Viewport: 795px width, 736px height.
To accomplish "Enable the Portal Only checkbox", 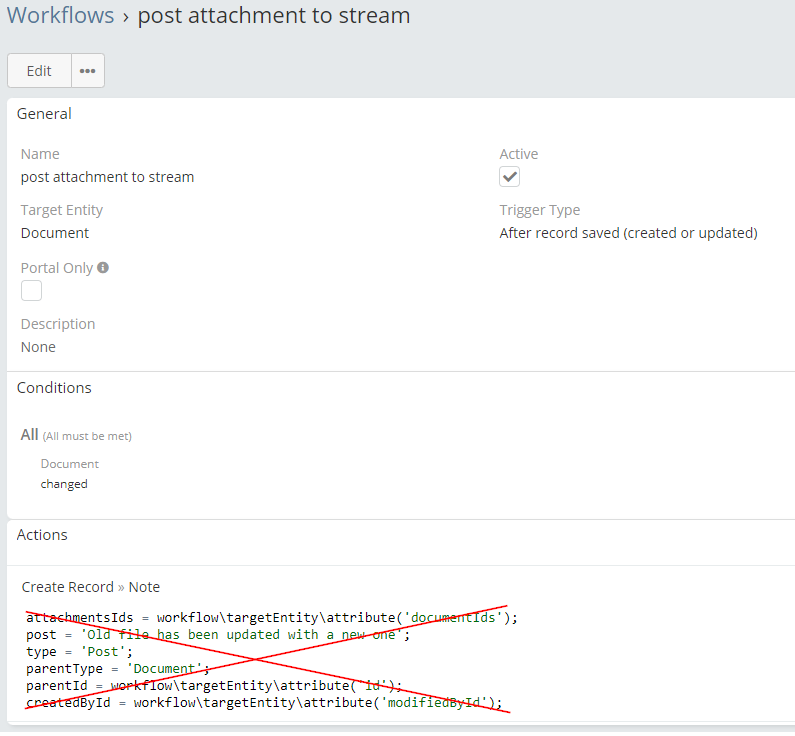I will click(x=32, y=291).
